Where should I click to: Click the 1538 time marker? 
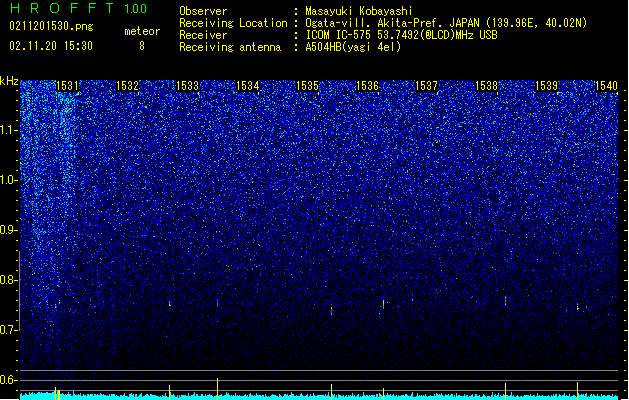click(487, 85)
